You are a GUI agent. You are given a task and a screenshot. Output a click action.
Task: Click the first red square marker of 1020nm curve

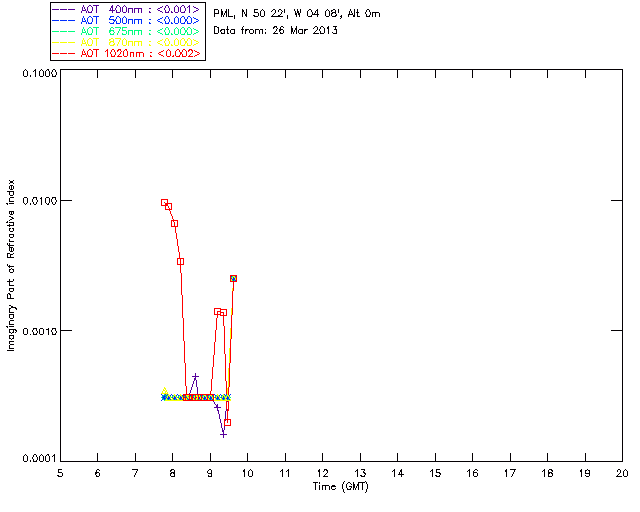pos(164,203)
